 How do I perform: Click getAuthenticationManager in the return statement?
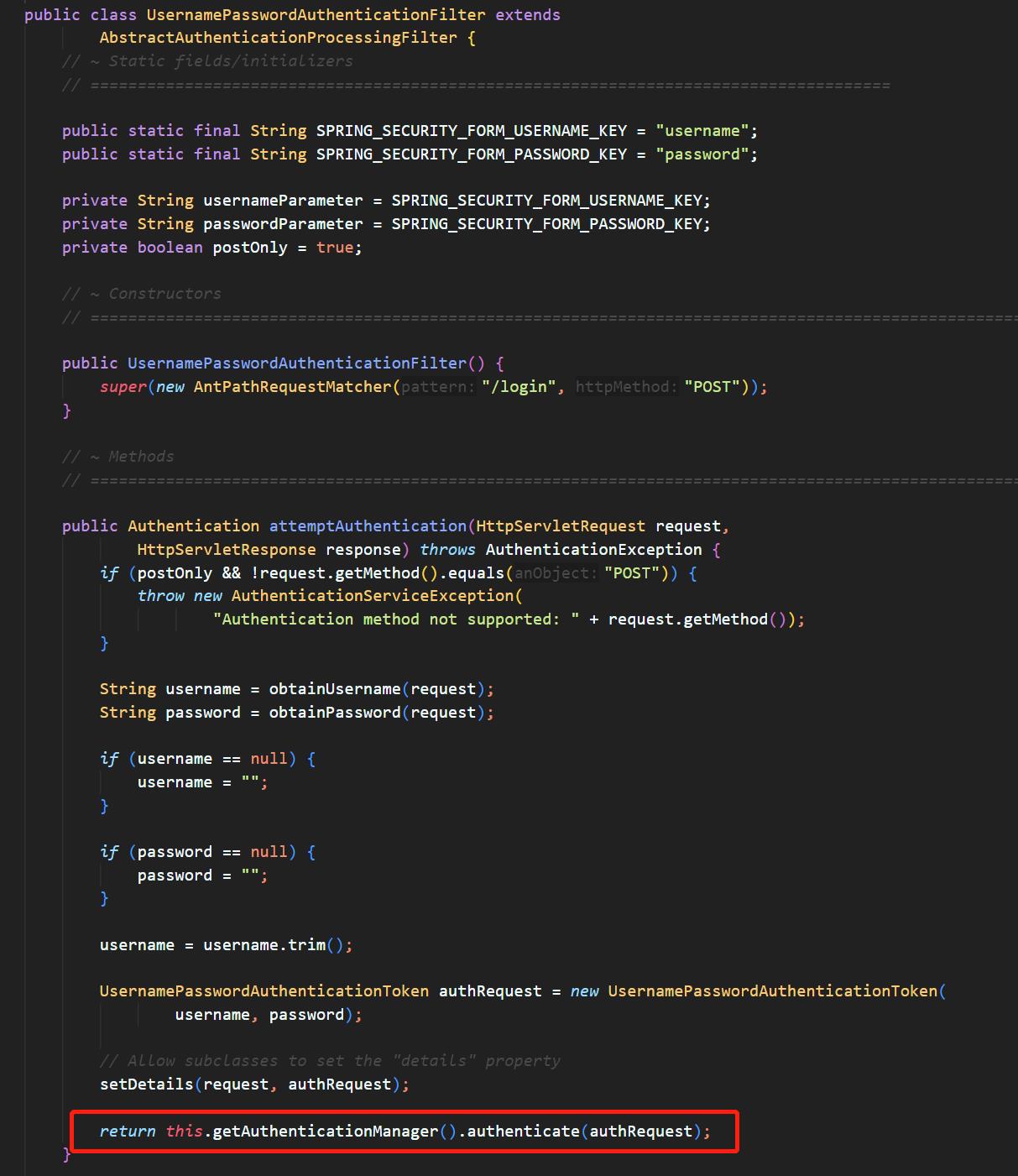click(x=325, y=1132)
